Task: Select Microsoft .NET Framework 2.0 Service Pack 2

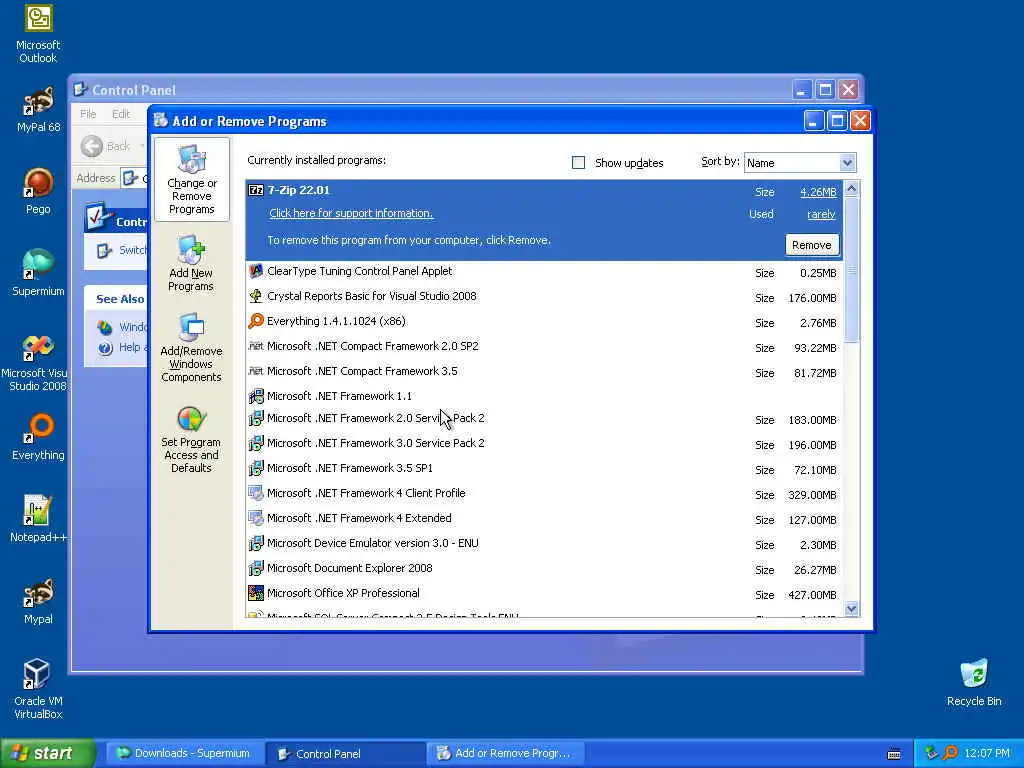Action: click(x=545, y=419)
